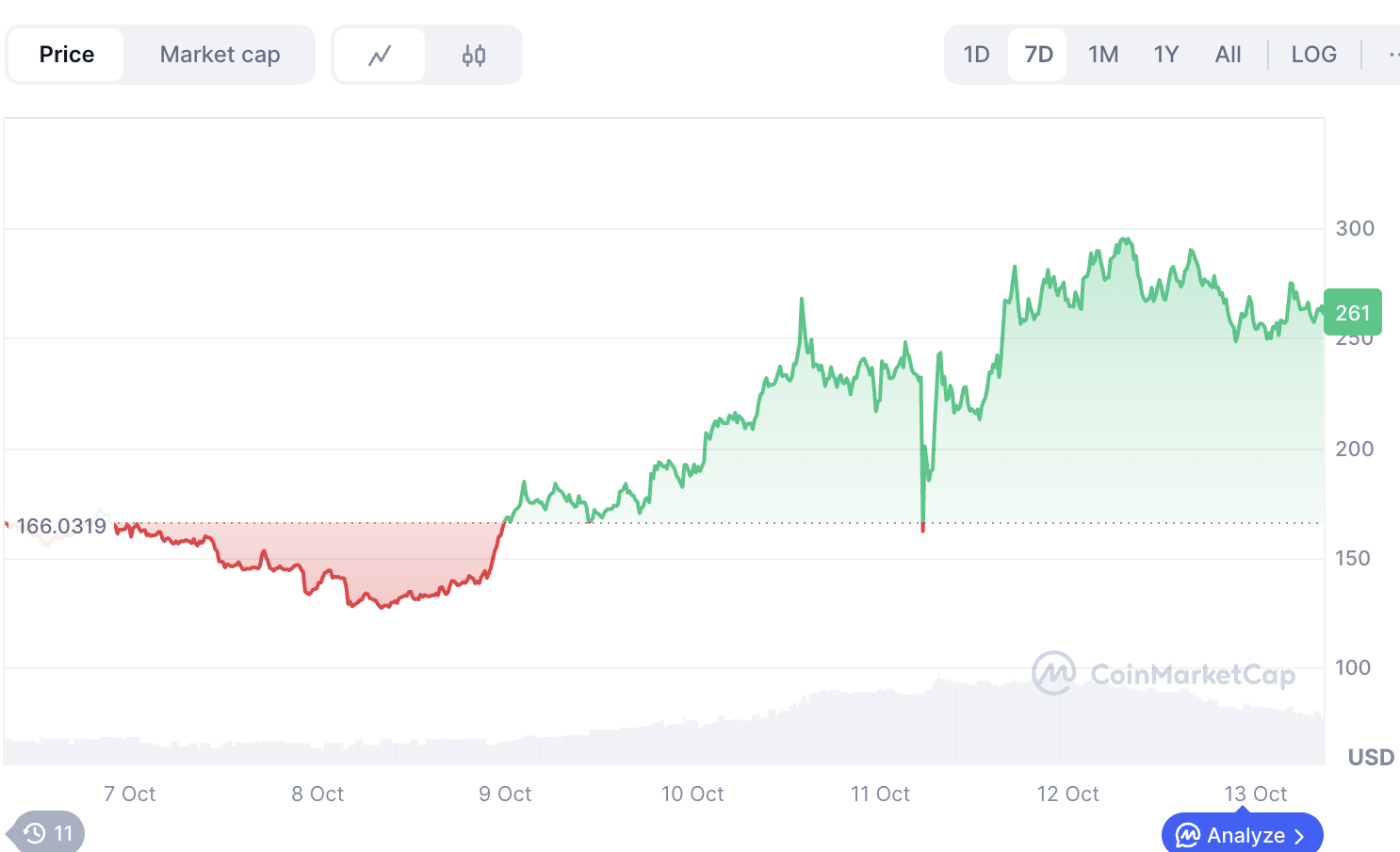Click the USD currency label

[x=1370, y=757]
